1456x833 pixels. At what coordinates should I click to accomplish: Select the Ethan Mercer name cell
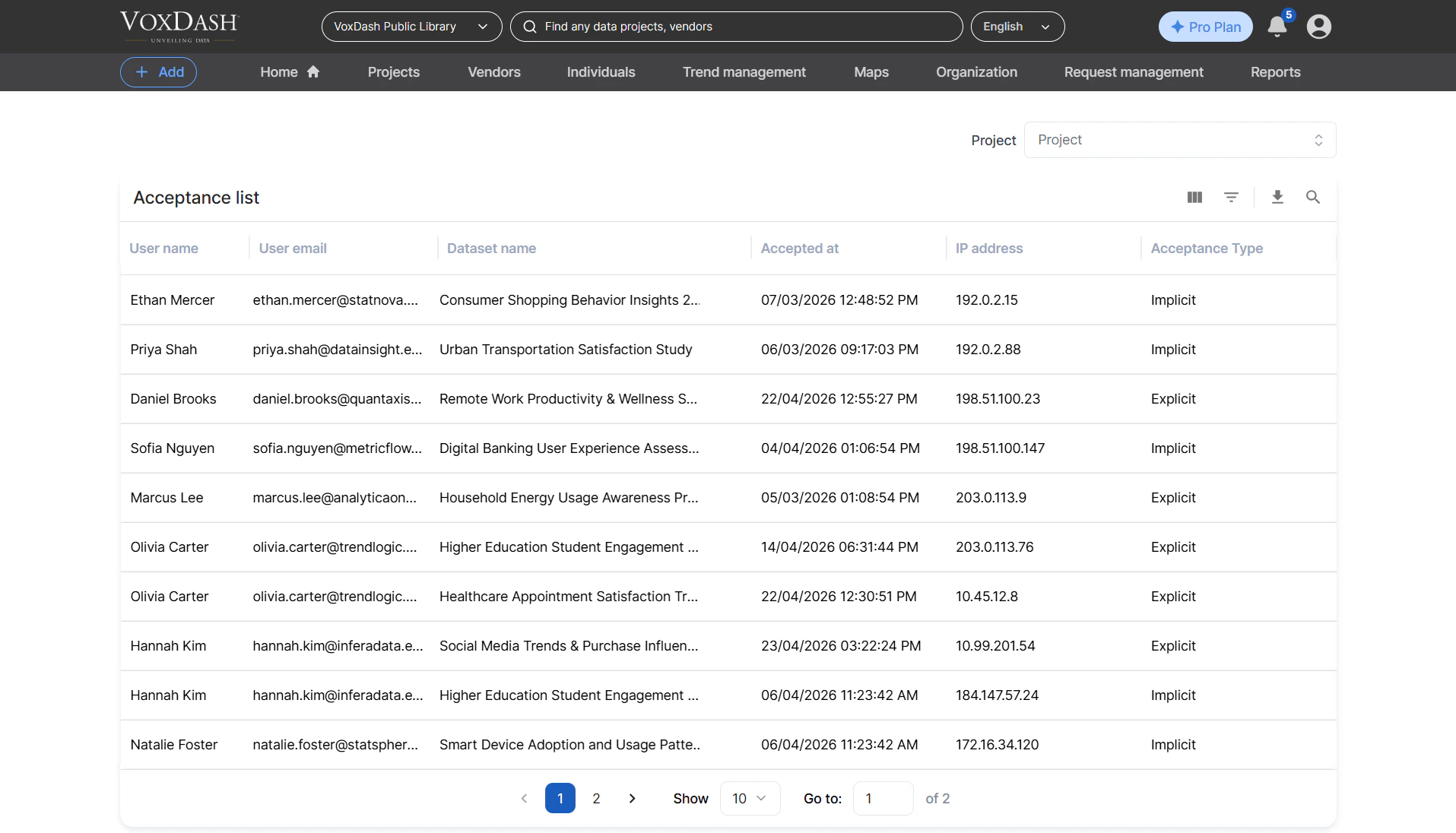[172, 300]
